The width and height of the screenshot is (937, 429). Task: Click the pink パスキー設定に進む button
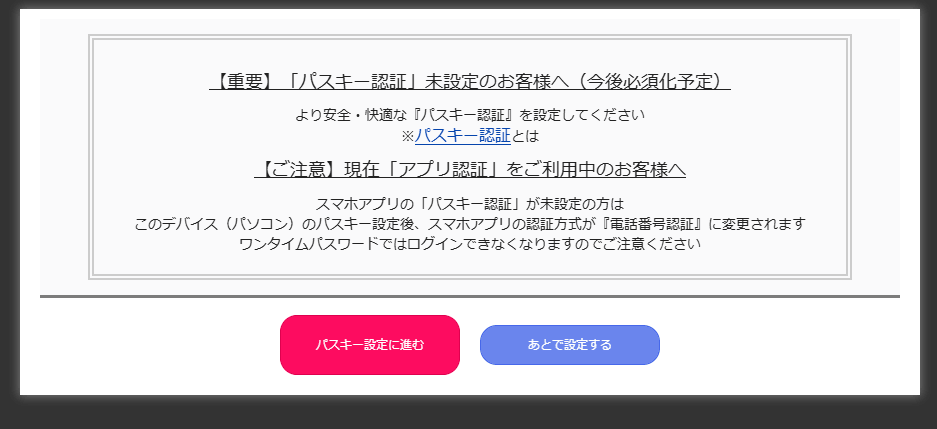click(369, 345)
